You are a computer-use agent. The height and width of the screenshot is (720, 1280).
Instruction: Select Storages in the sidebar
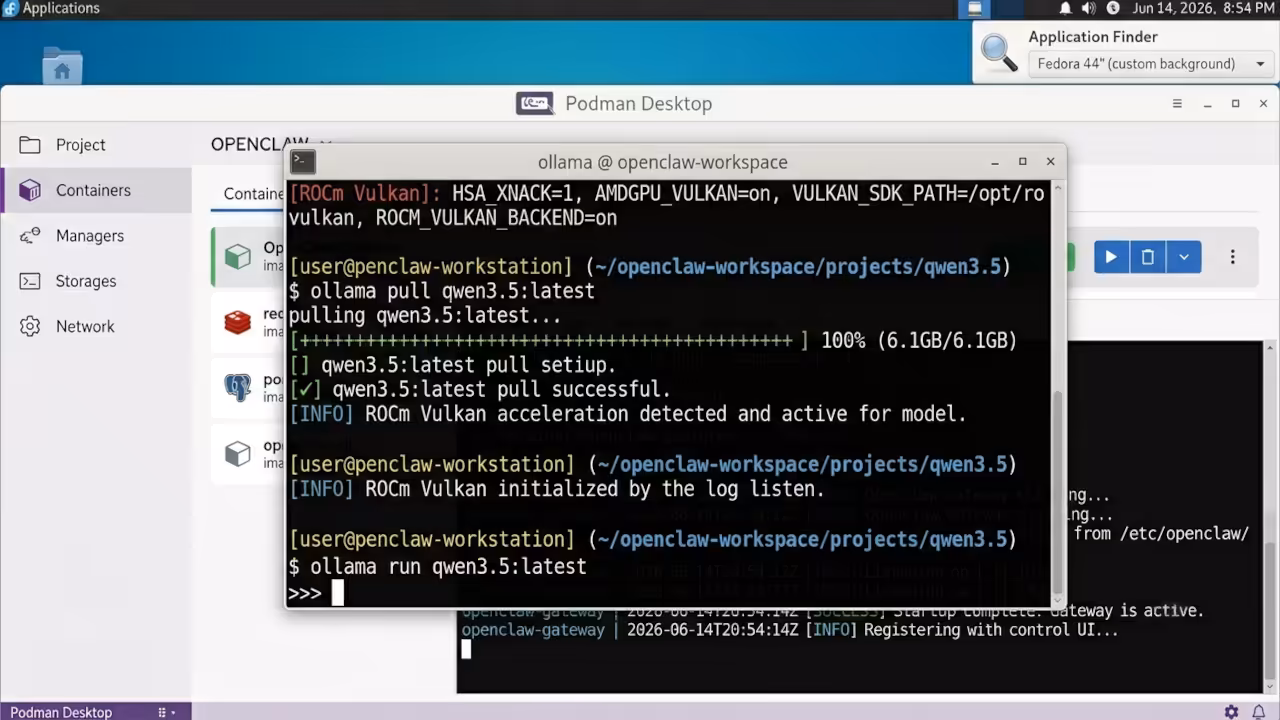pos(96,281)
